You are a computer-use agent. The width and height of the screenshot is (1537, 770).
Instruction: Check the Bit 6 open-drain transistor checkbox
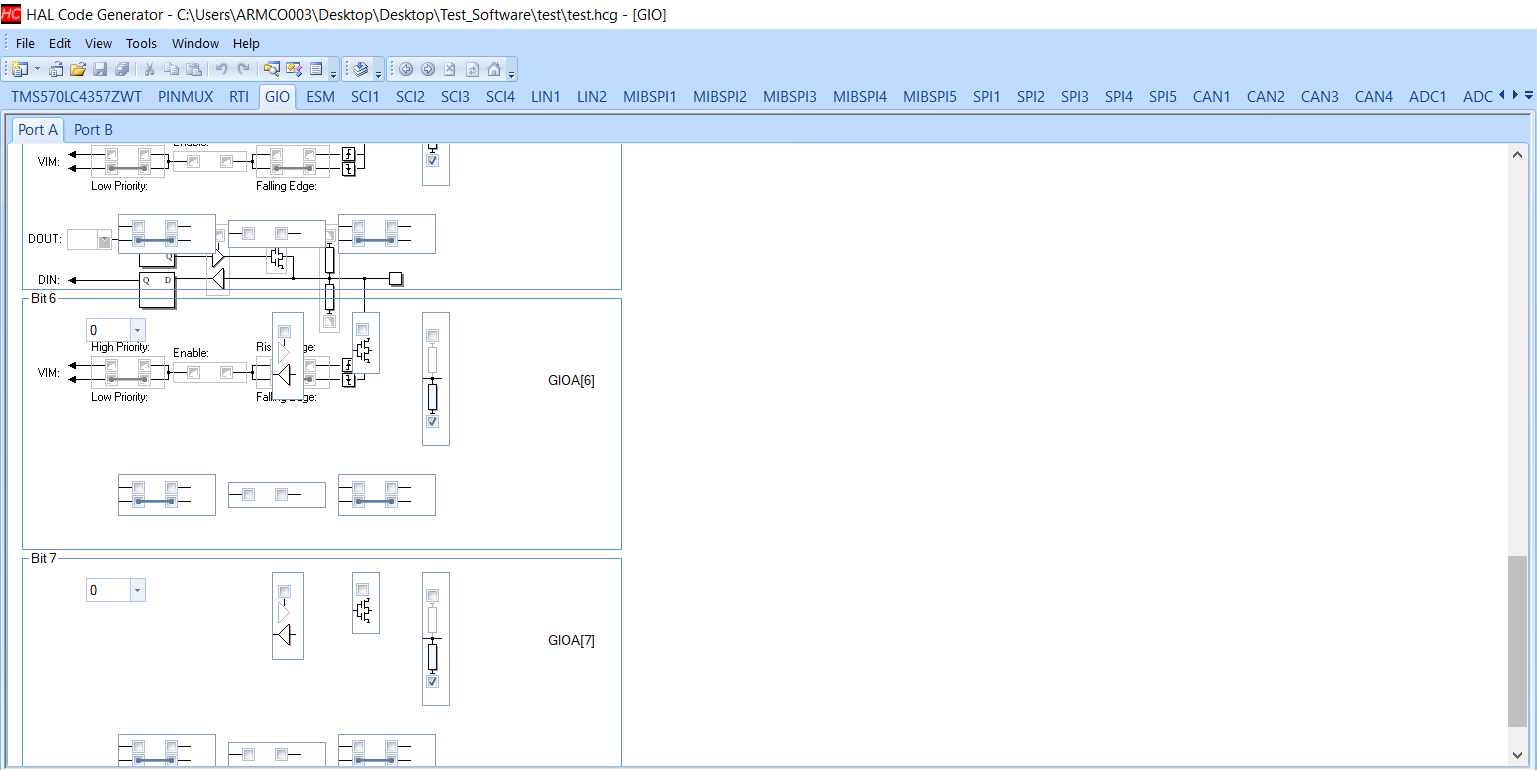[x=363, y=329]
